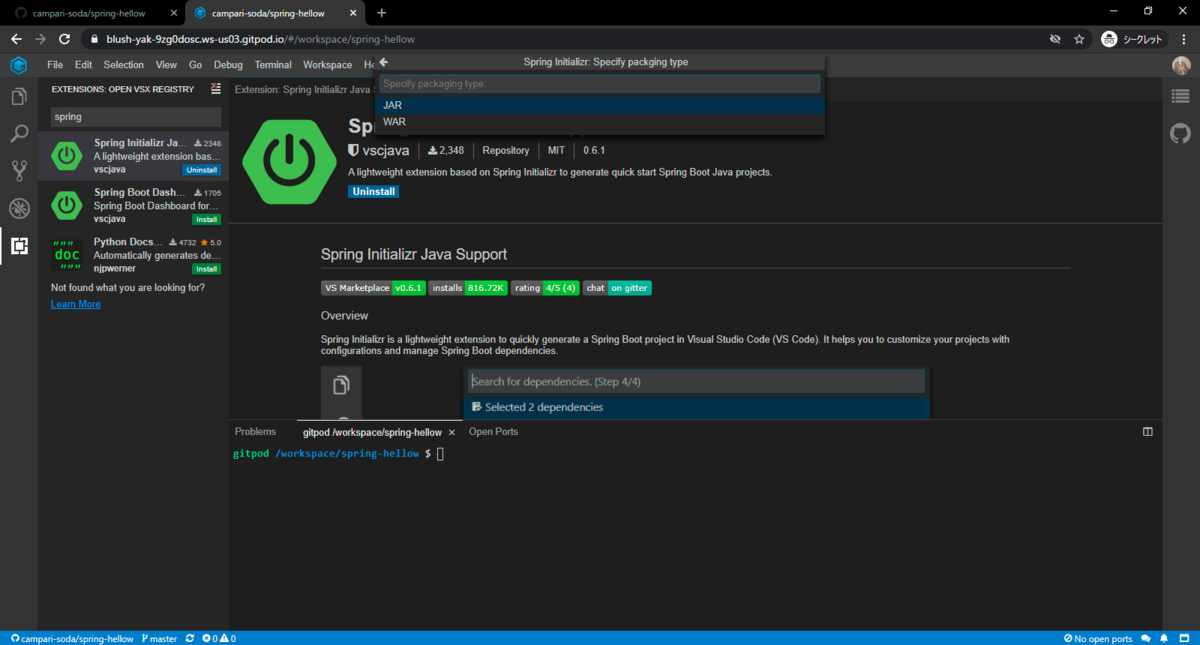This screenshot has width=1200, height=645.
Task: Go back in Spring Initializr prompt
Action: tap(384, 62)
